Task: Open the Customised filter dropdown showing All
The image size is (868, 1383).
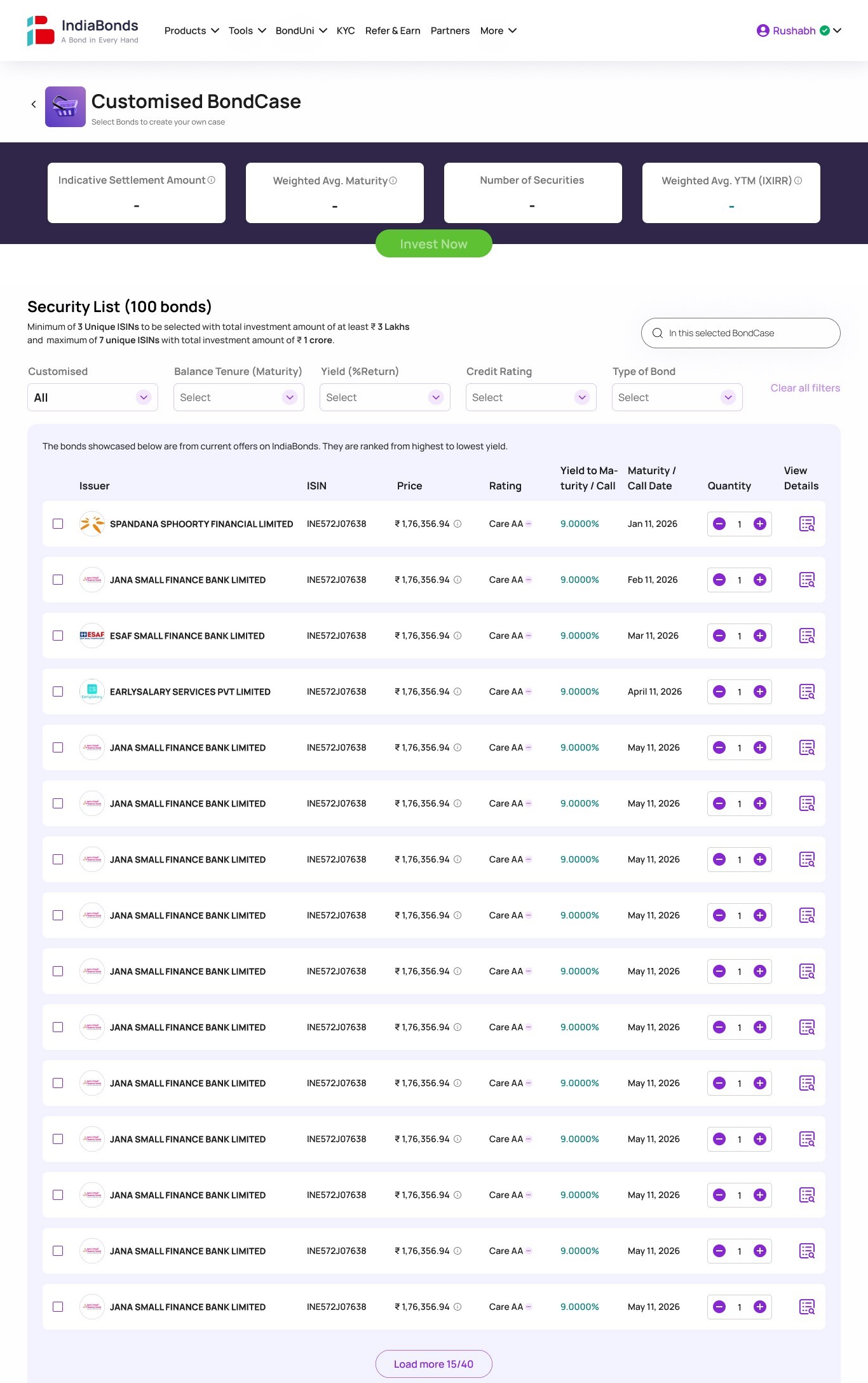Action: (x=93, y=397)
